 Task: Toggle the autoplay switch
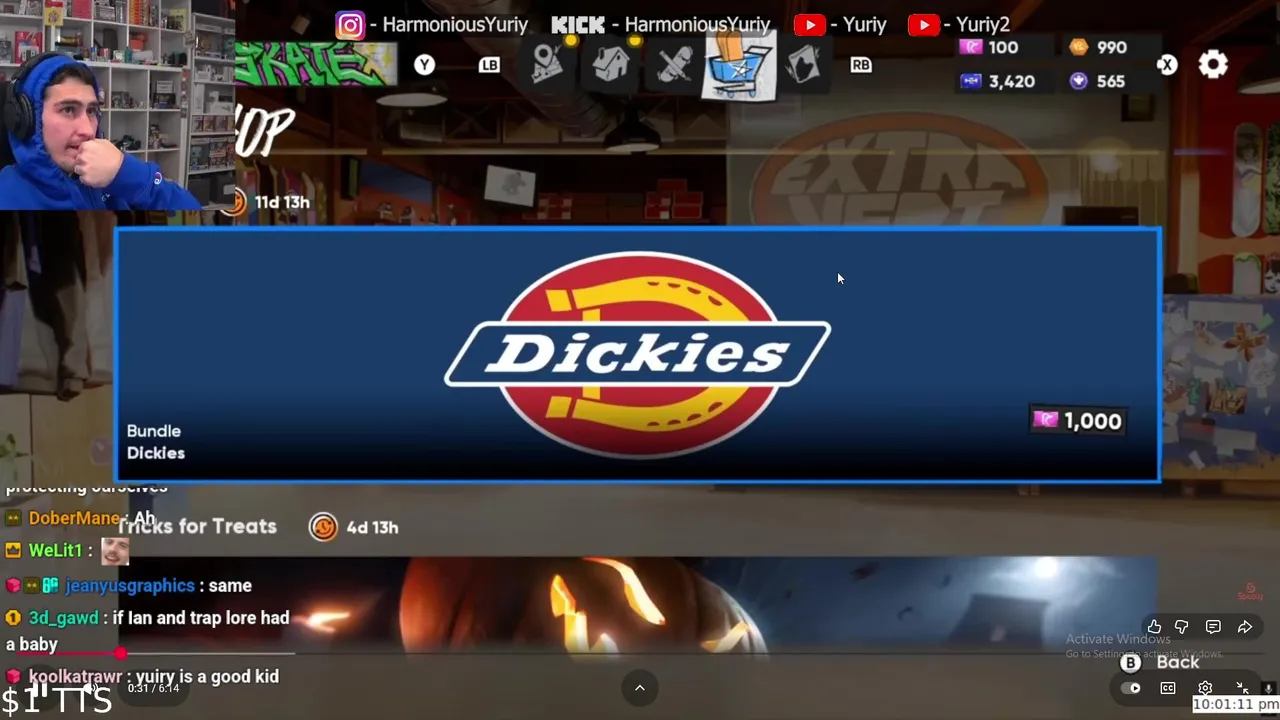pyautogui.click(x=1131, y=688)
